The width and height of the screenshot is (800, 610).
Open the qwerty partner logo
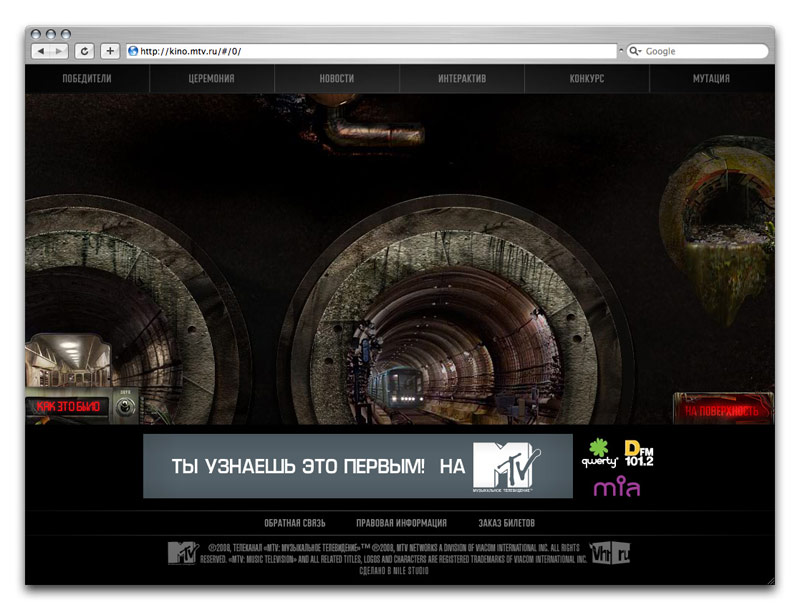599,453
